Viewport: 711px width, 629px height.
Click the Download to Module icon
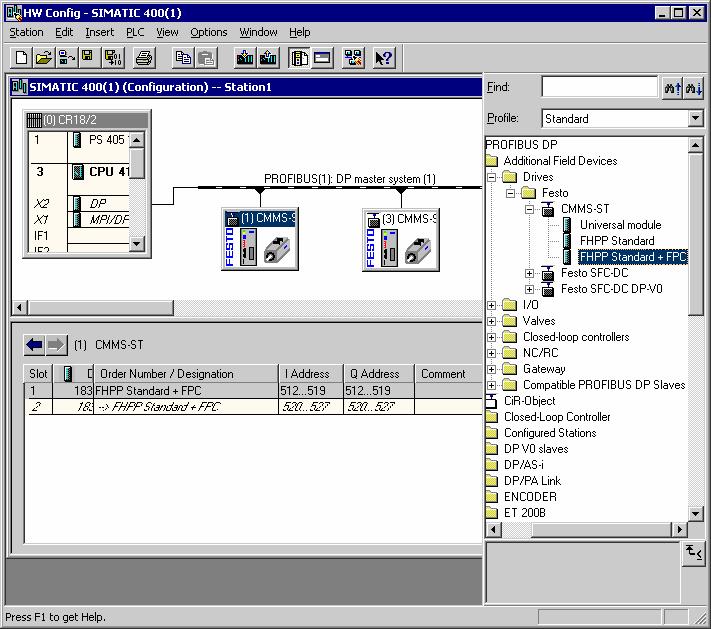pyautogui.click(x=245, y=58)
